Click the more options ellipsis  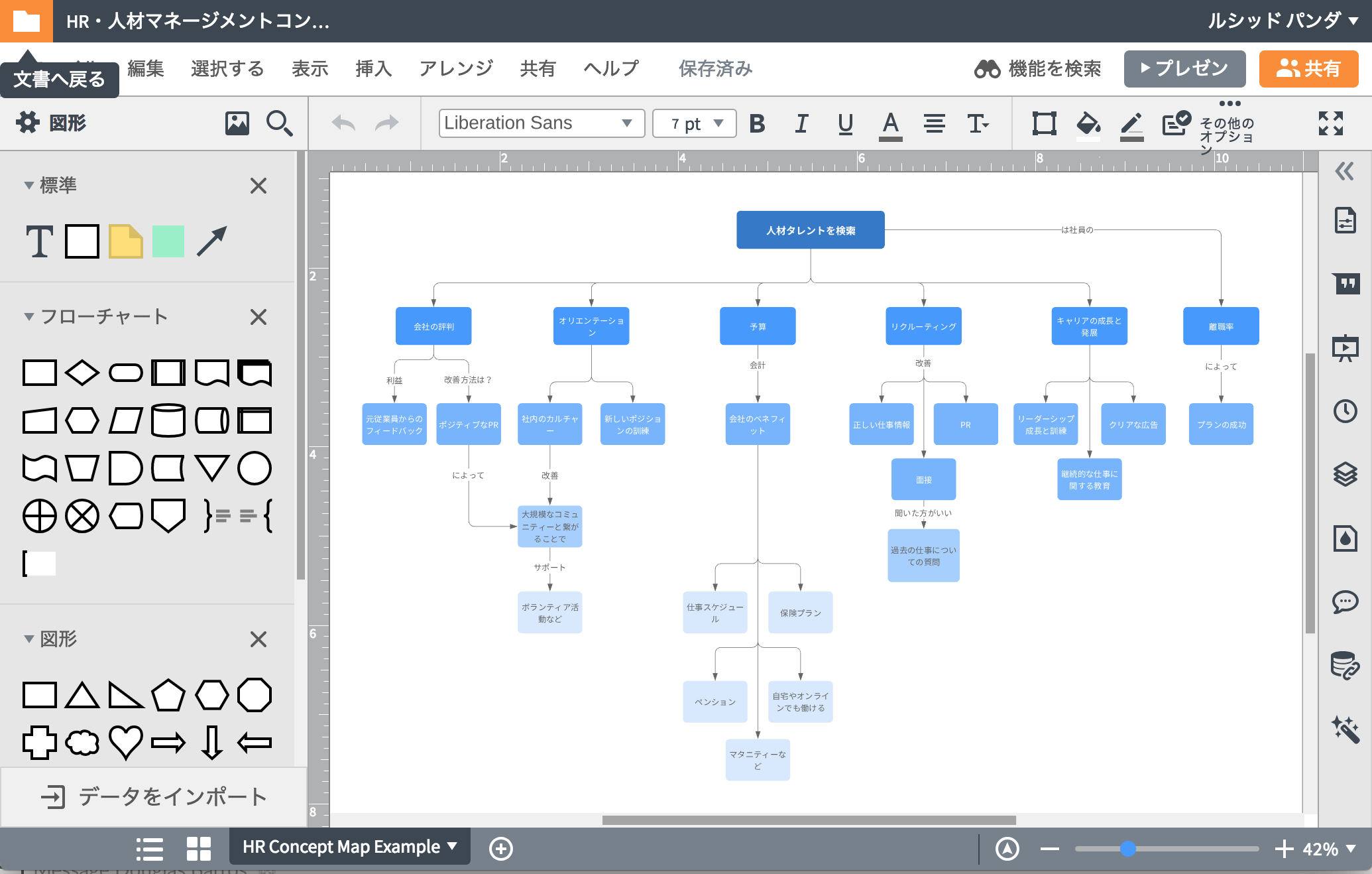tap(1229, 103)
